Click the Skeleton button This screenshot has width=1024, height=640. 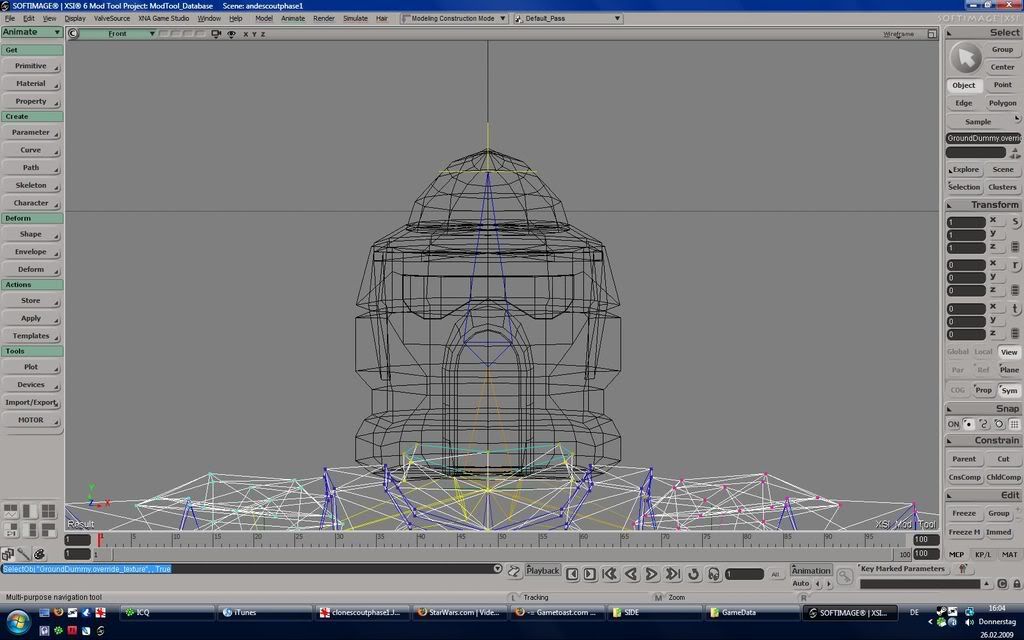pos(31,185)
